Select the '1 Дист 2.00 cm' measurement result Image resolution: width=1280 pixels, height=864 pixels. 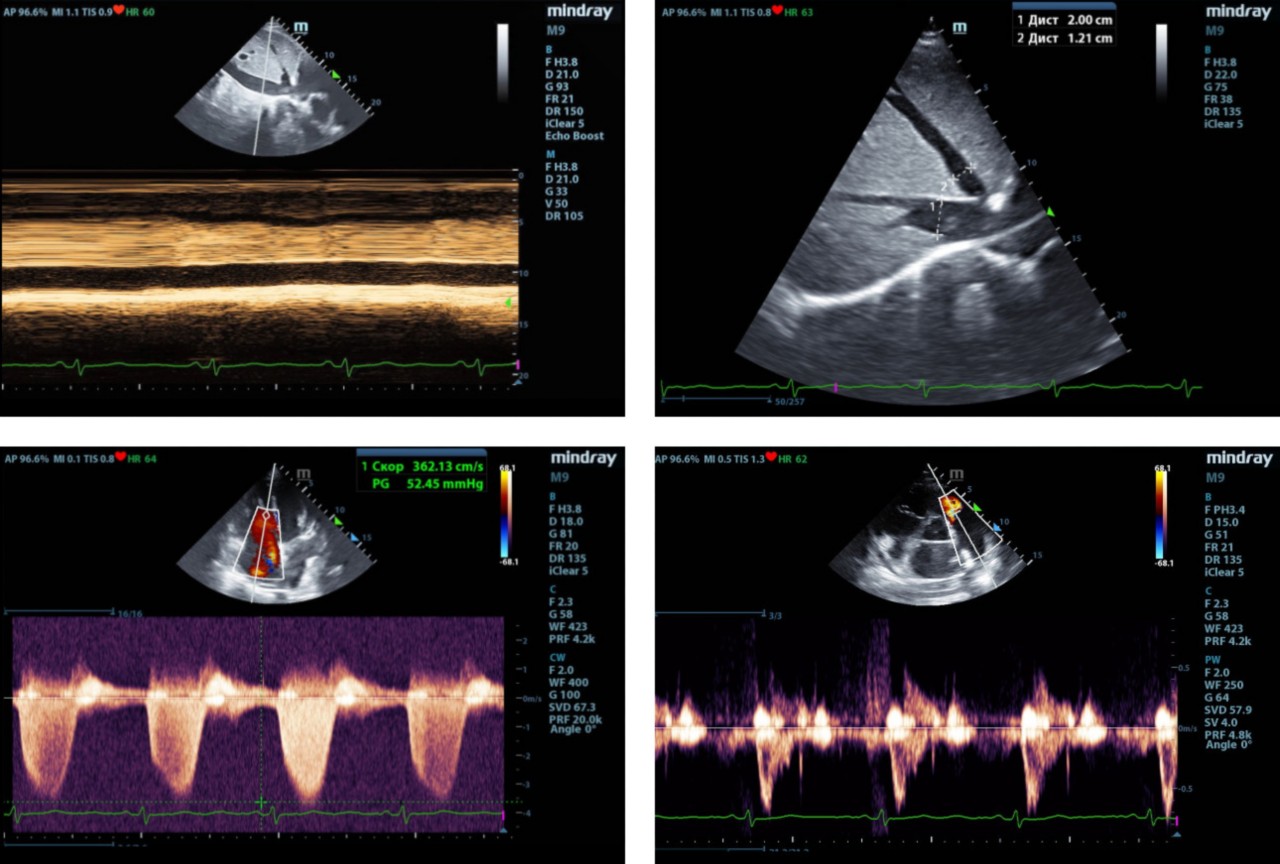click(x=1063, y=21)
